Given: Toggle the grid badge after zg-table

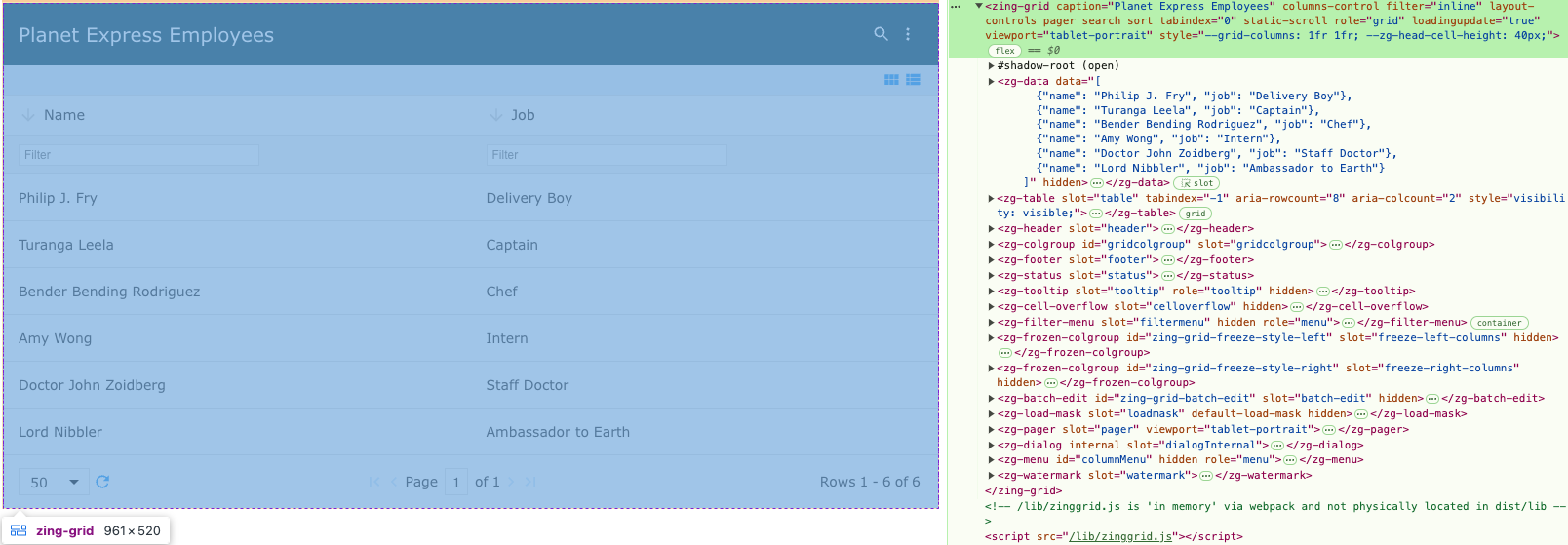Looking at the screenshot, I should click(1196, 214).
